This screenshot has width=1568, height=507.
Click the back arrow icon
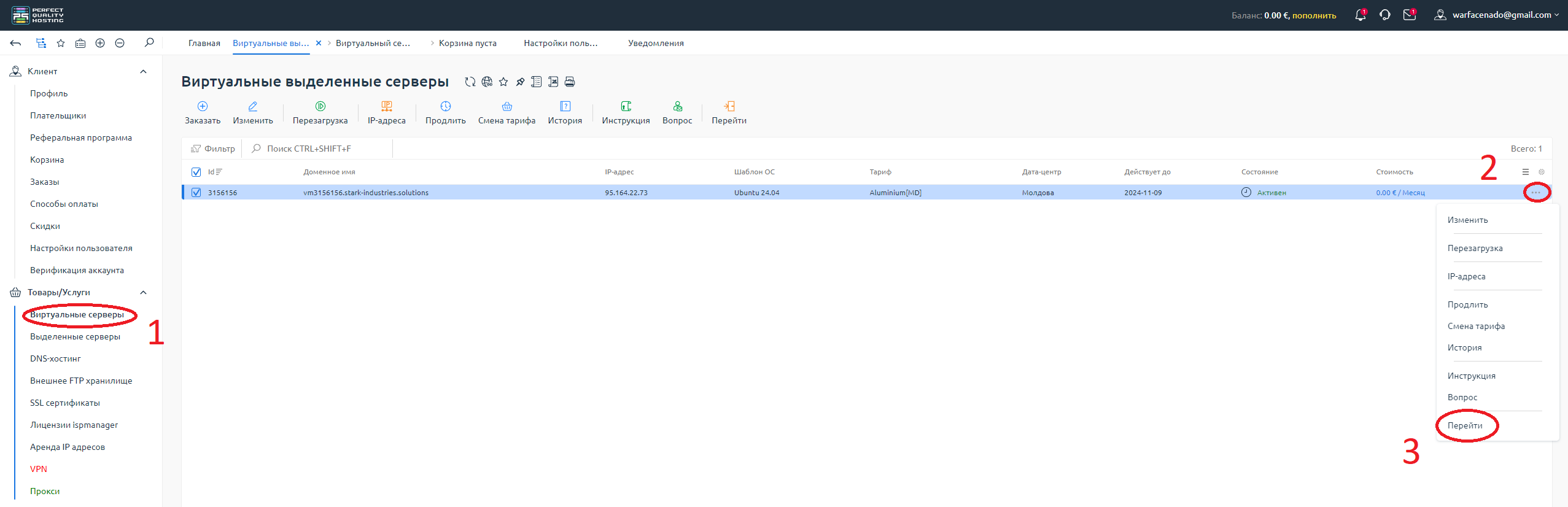16,43
